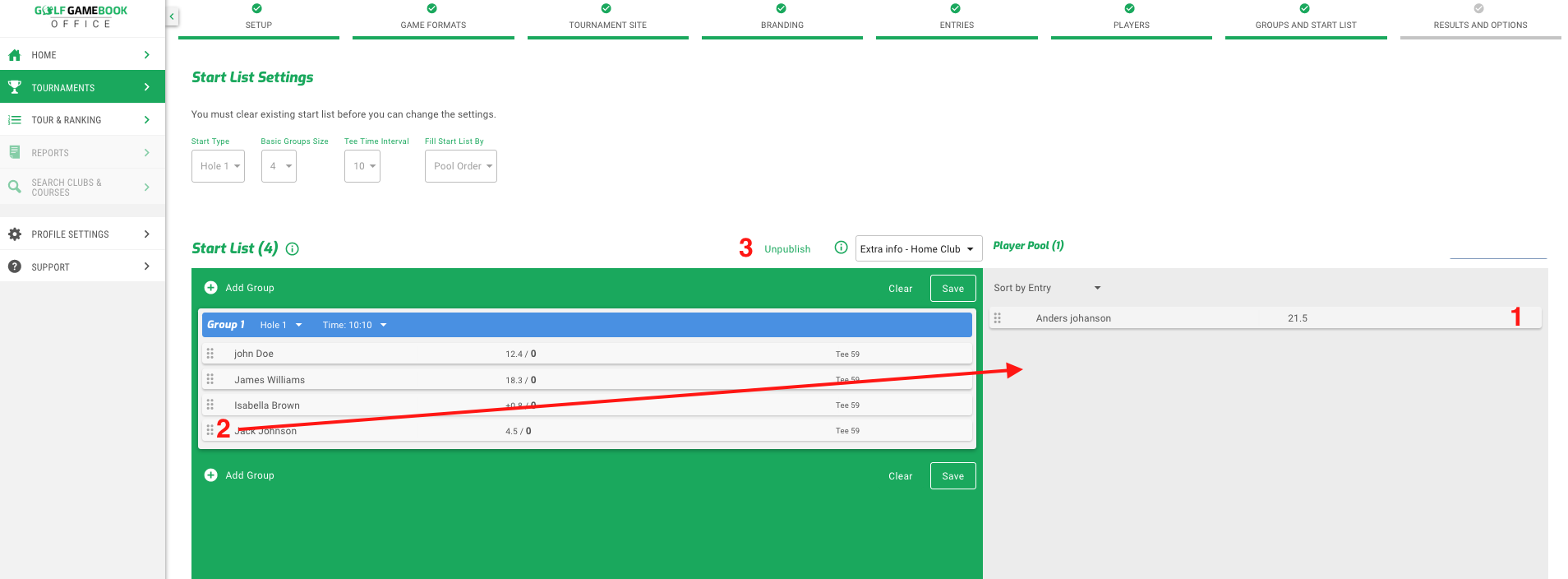Click the Support question mark icon
The image size is (1568, 579).
coord(15,266)
